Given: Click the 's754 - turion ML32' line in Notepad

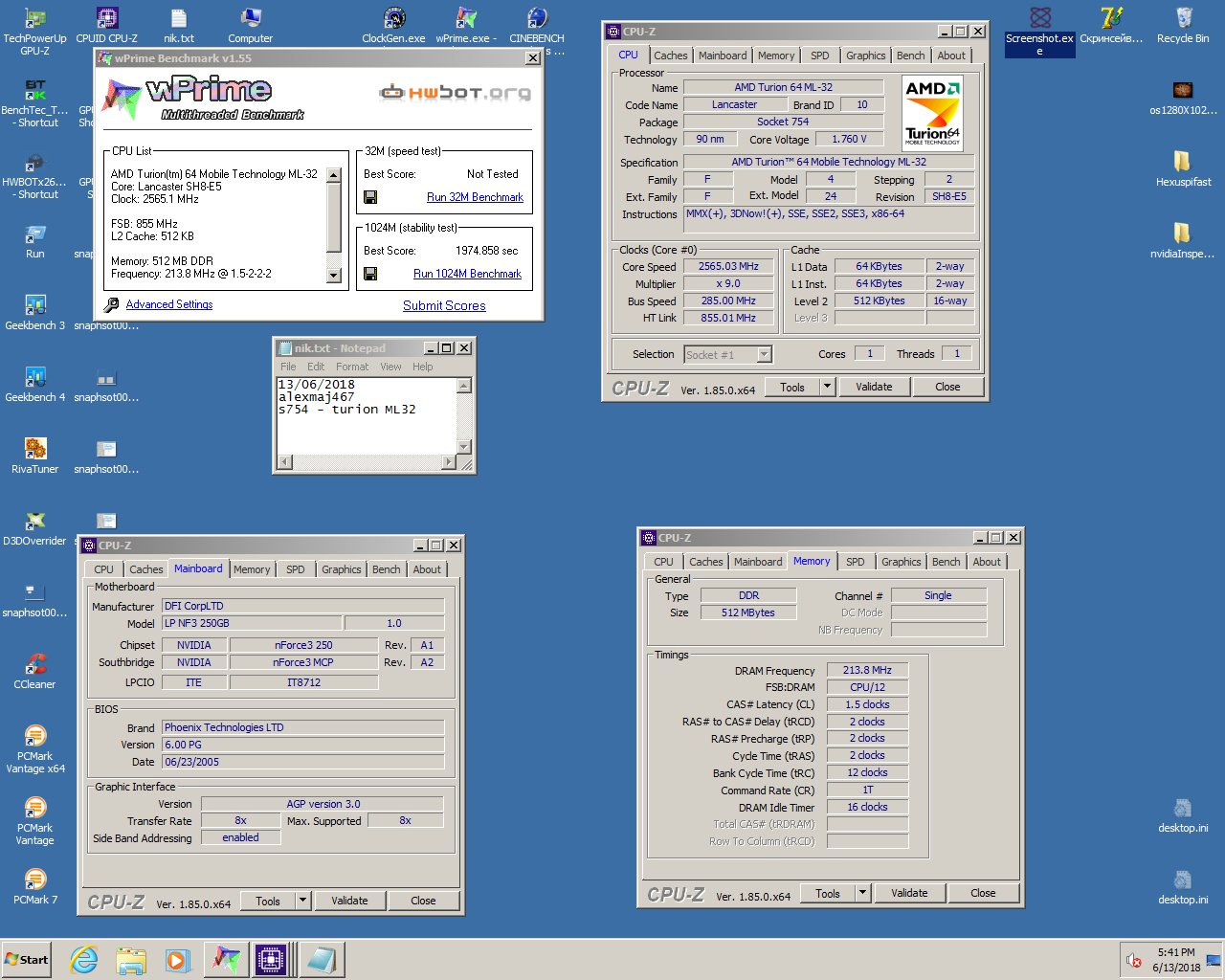Looking at the screenshot, I should [346, 410].
